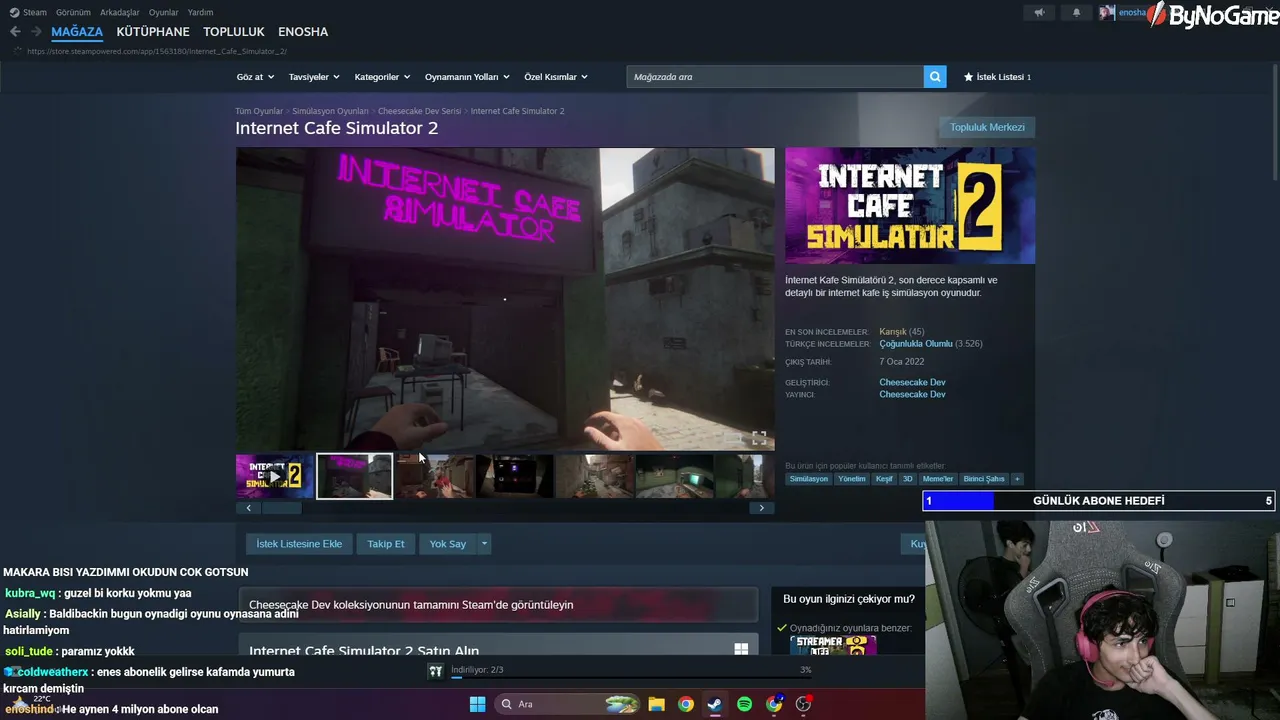Select the Yönetim tag
The height and width of the screenshot is (720, 1280).
[852, 479]
